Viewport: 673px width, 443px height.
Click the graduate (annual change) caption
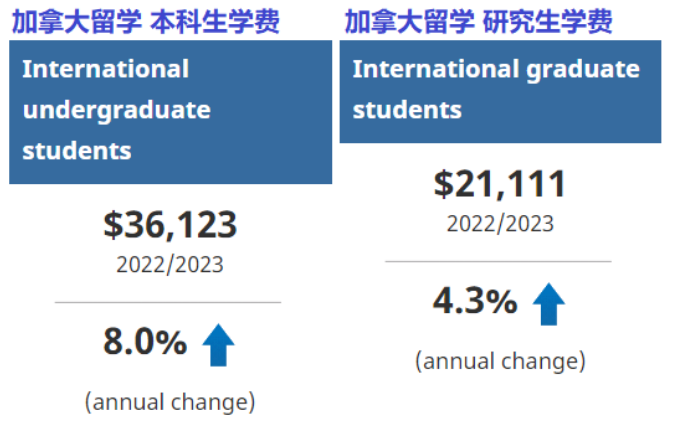pos(500,361)
